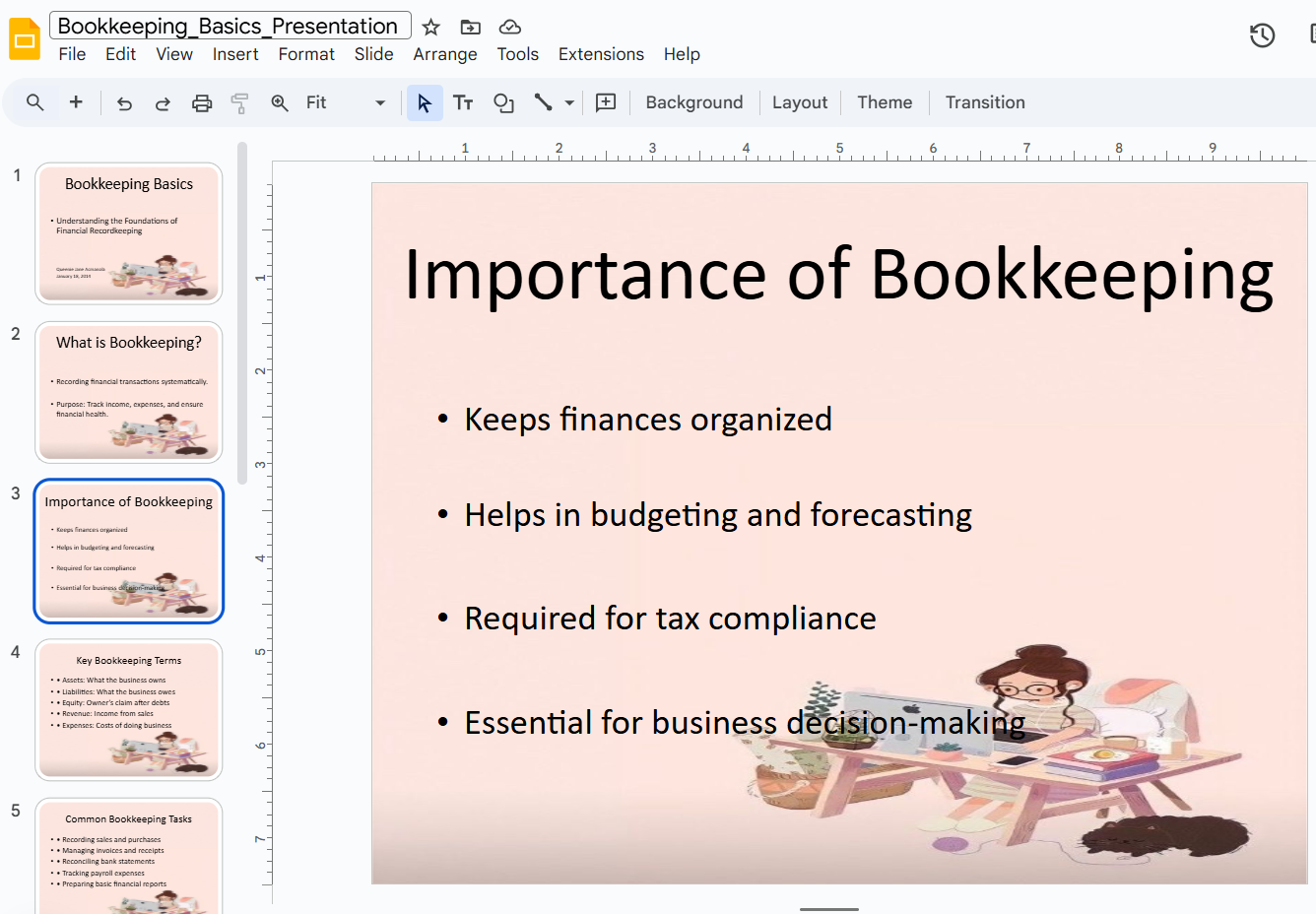The height and width of the screenshot is (914, 1316).
Task: Open the Slide menu
Action: pyautogui.click(x=374, y=54)
